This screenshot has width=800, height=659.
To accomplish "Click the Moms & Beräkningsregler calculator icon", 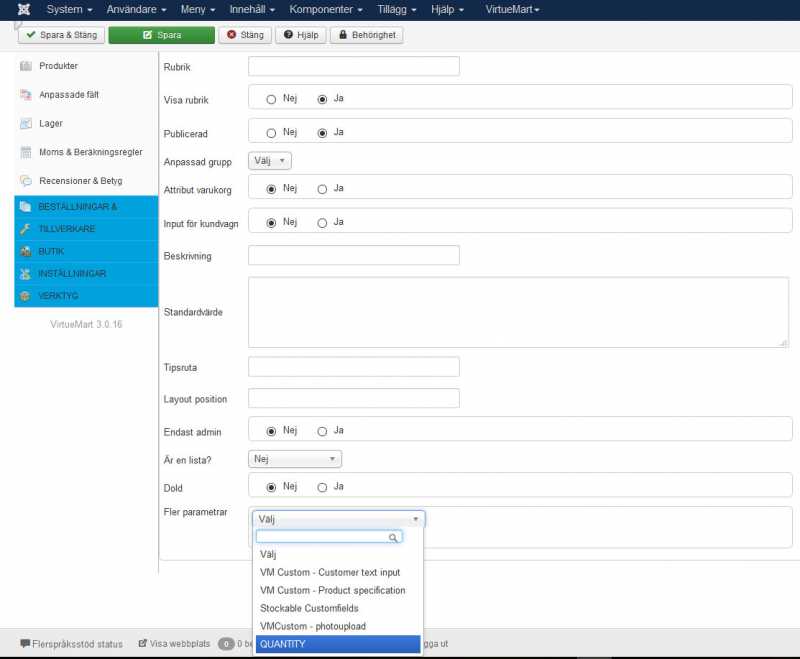I will (x=26, y=152).
